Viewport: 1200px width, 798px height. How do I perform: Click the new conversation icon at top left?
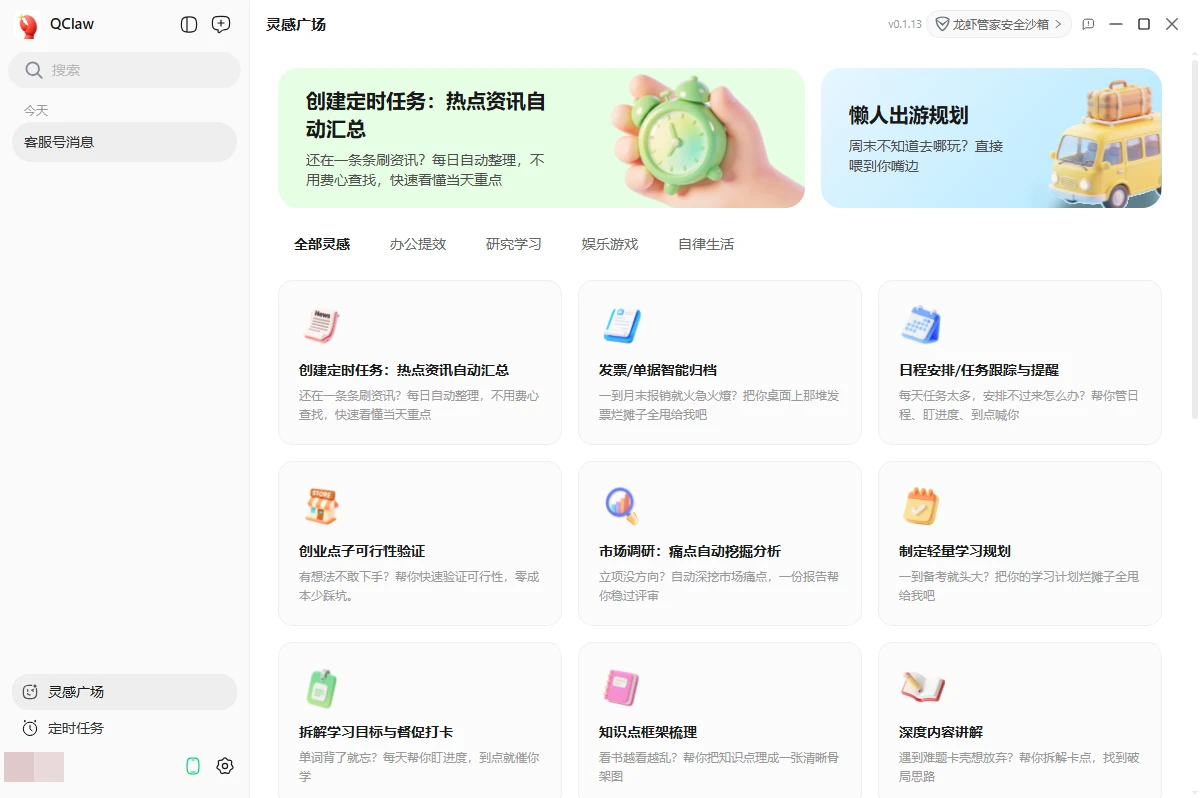[x=220, y=24]
